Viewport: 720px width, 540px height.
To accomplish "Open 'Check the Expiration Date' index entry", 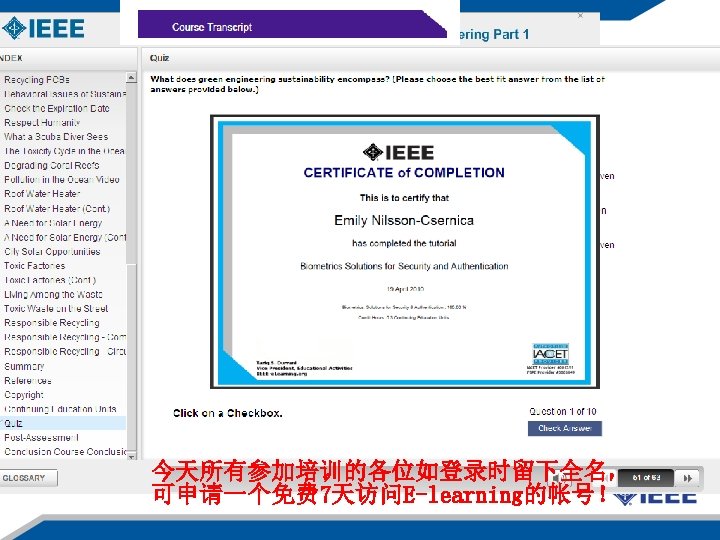I will tap(57, 108).
